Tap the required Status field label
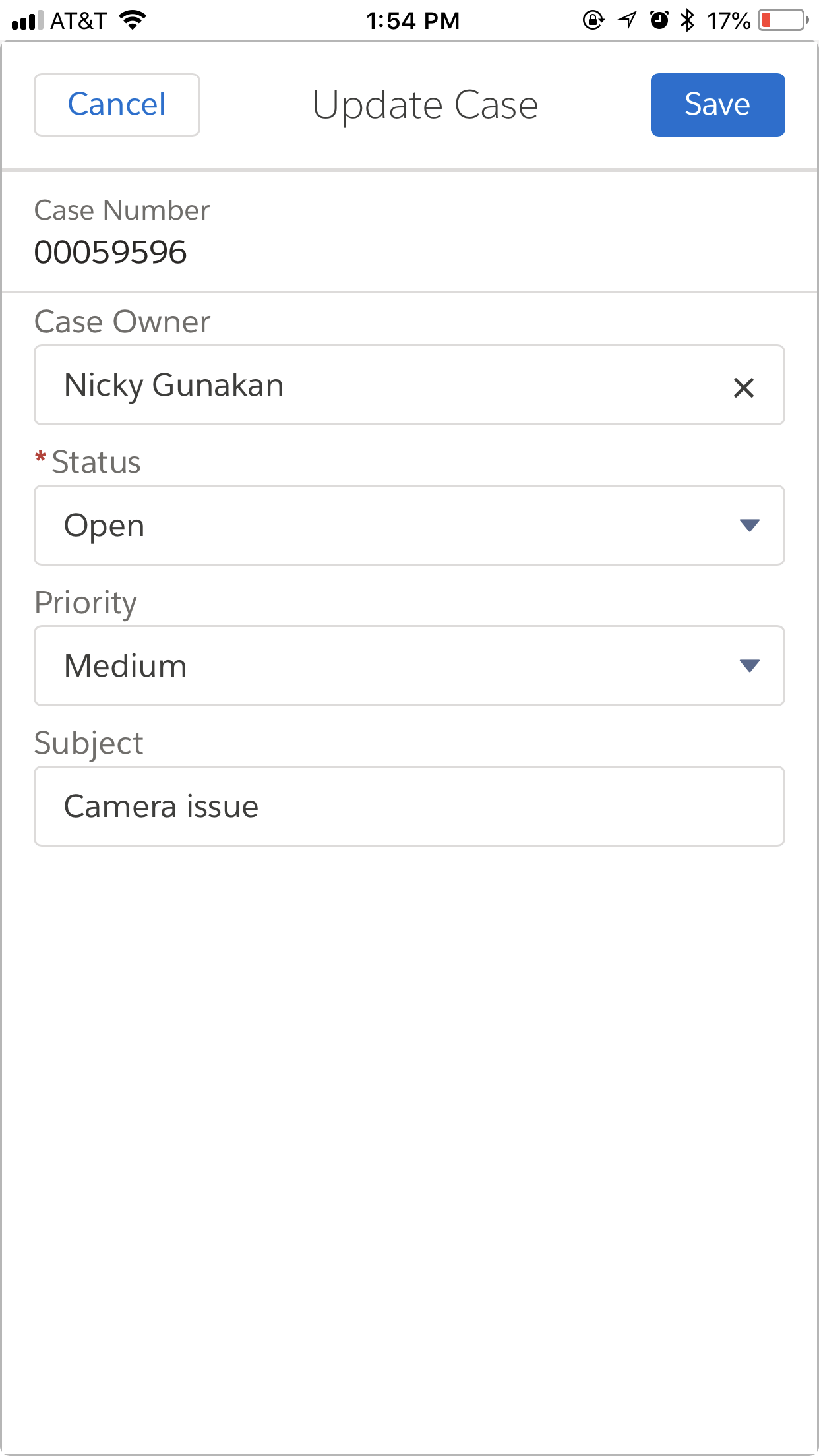Viewport: 819px width, 1456px height. [96, 462]
